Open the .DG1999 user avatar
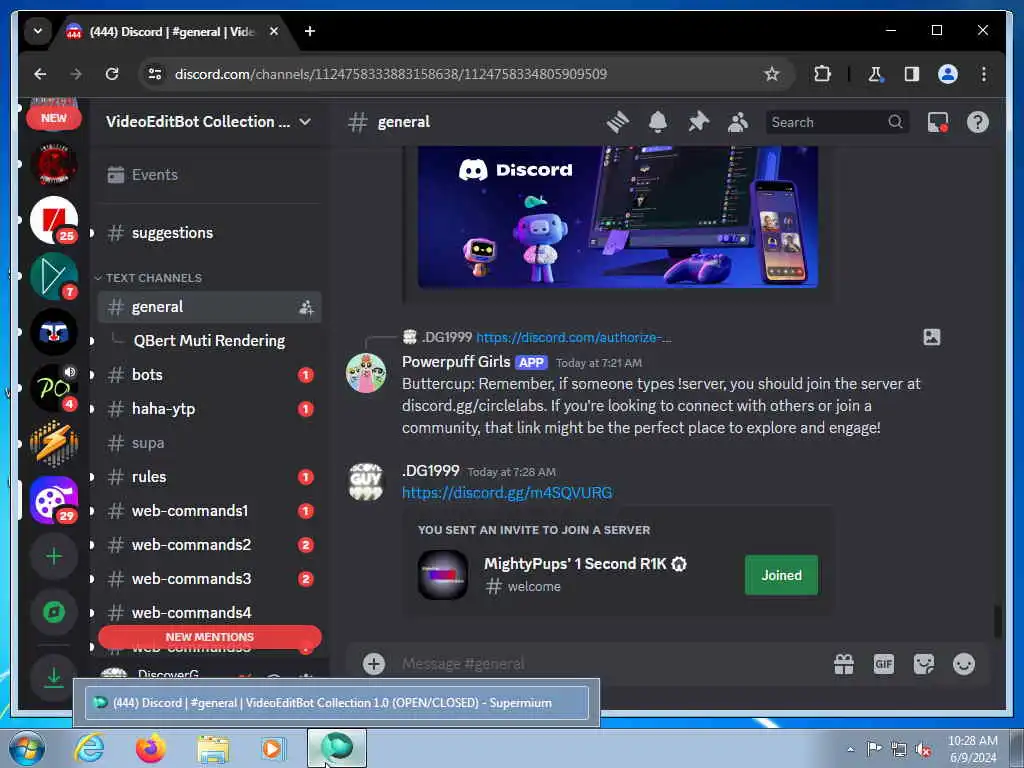The height and width of the screenshot is (768, 1024). point(366,482)
